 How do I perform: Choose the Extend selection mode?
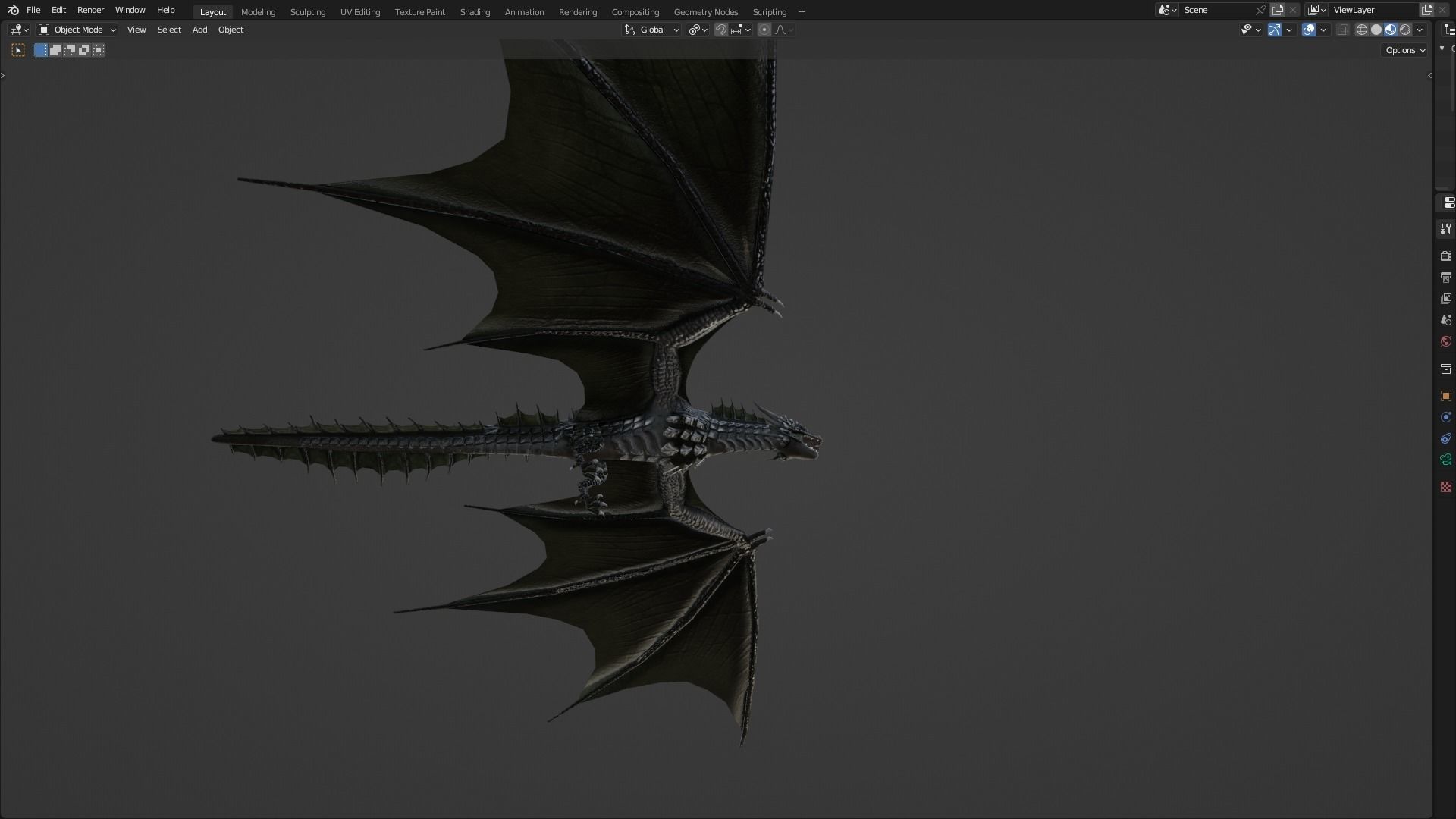tap(55, 50)
